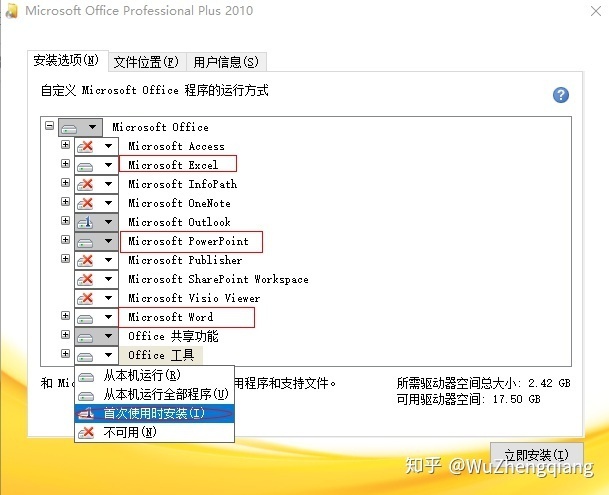Choose 从本机运行(R) from the menu
The height and width of the screenshot is (495, 609).
(x=154, y=375)
